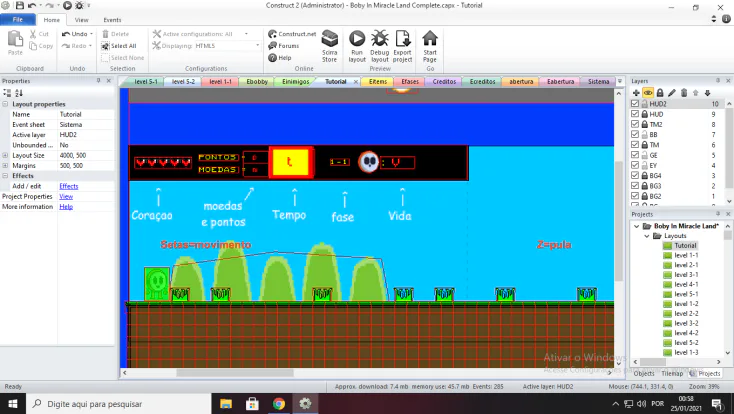734x414 pixels.
Task: Open Construct.net website
Action: pyautogui.click(x=292, y=34)
